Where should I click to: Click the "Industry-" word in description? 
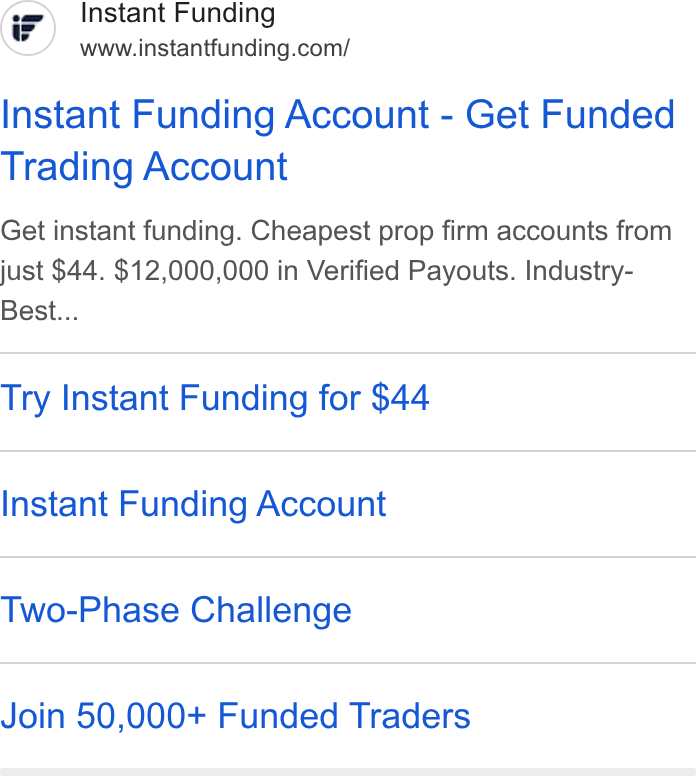(579, 271)
